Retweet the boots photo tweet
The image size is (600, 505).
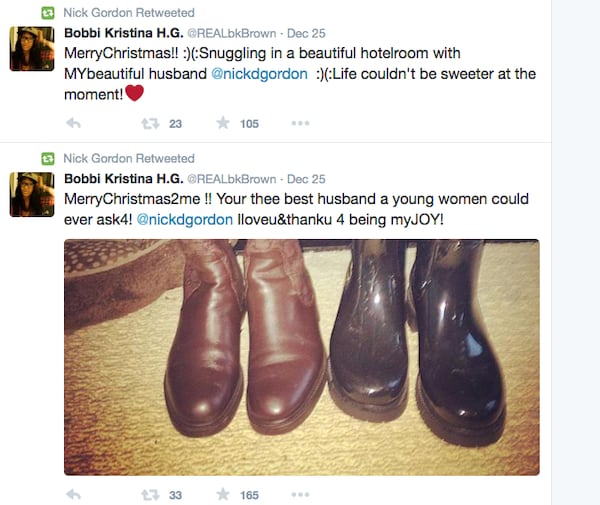point(150,494)
